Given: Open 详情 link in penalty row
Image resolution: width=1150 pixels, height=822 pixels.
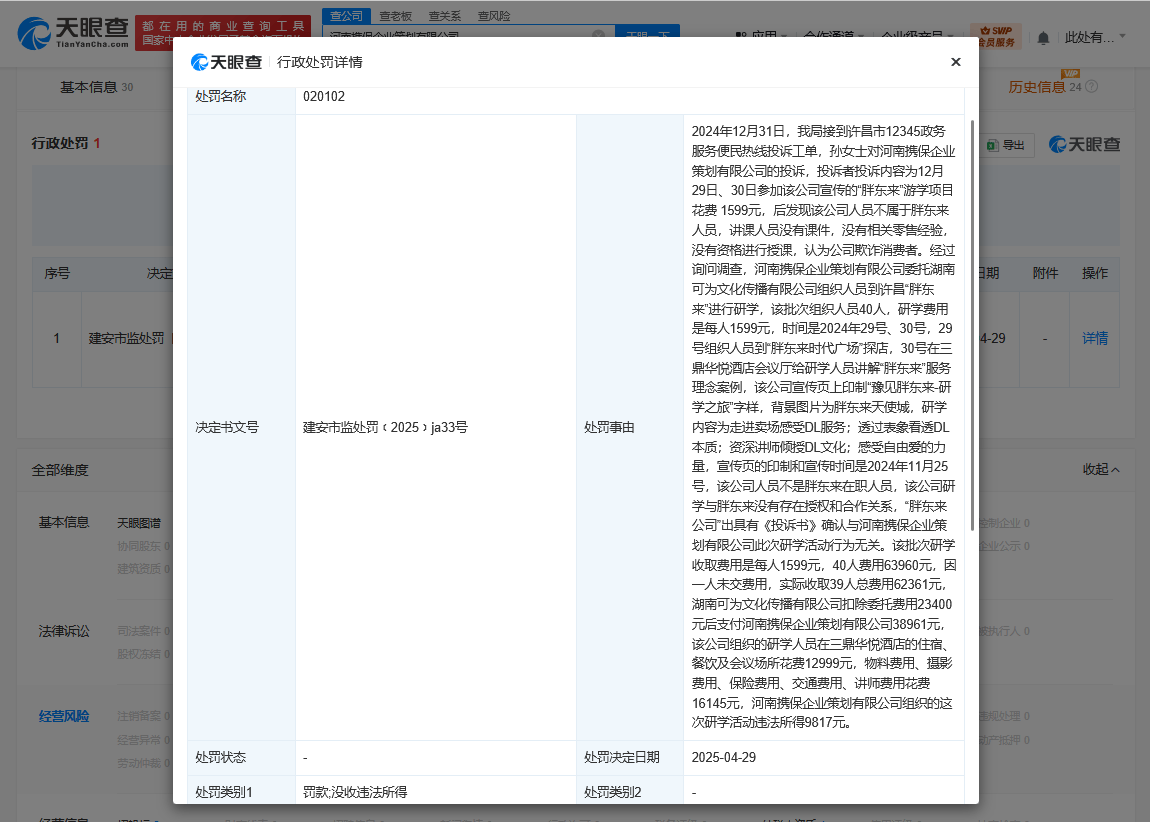Looking at the screenshot, I should (x=1094, y=338).
